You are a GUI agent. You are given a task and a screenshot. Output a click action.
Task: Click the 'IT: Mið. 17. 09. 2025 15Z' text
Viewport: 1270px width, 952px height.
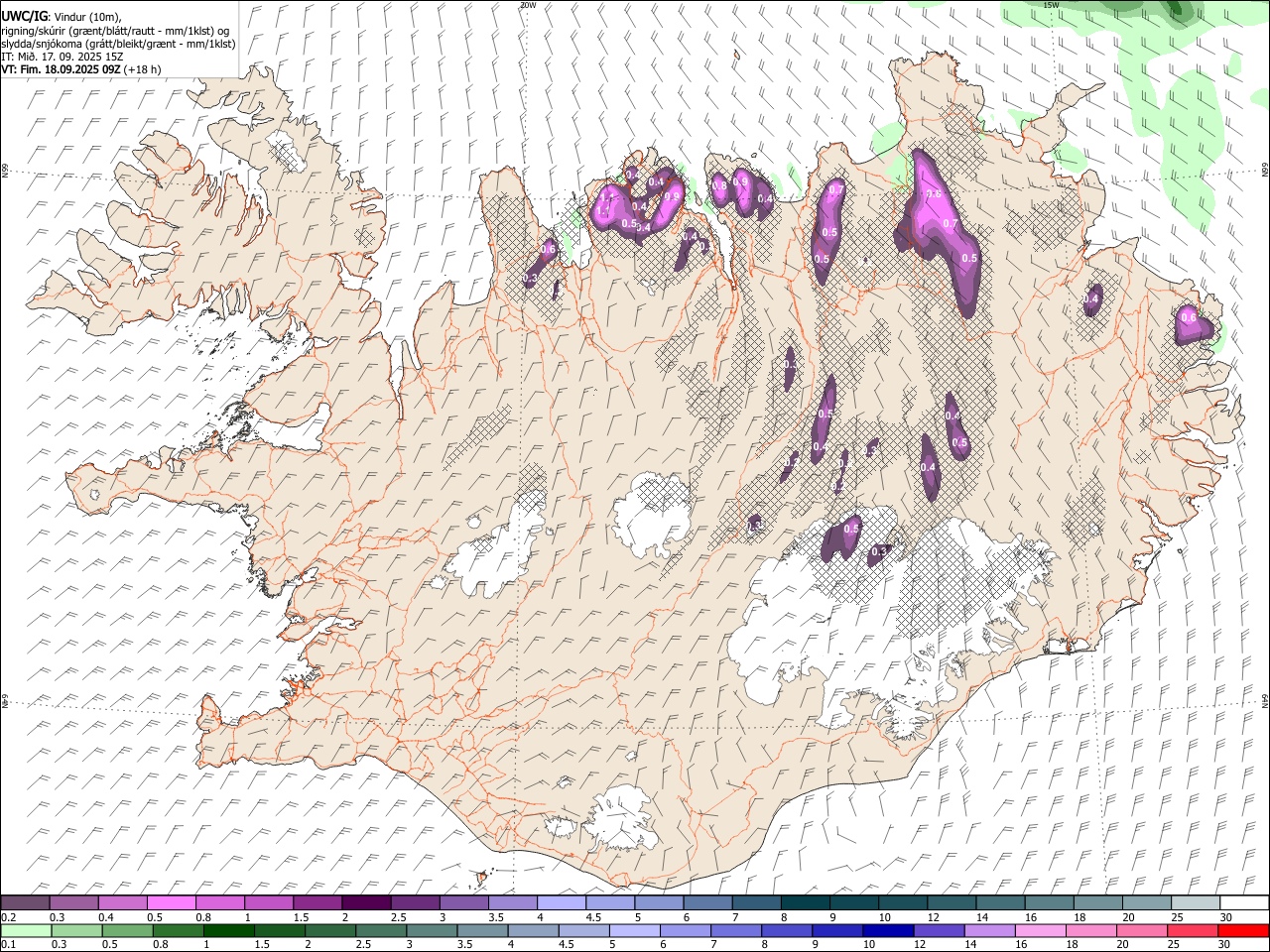[x=62, y=57]
